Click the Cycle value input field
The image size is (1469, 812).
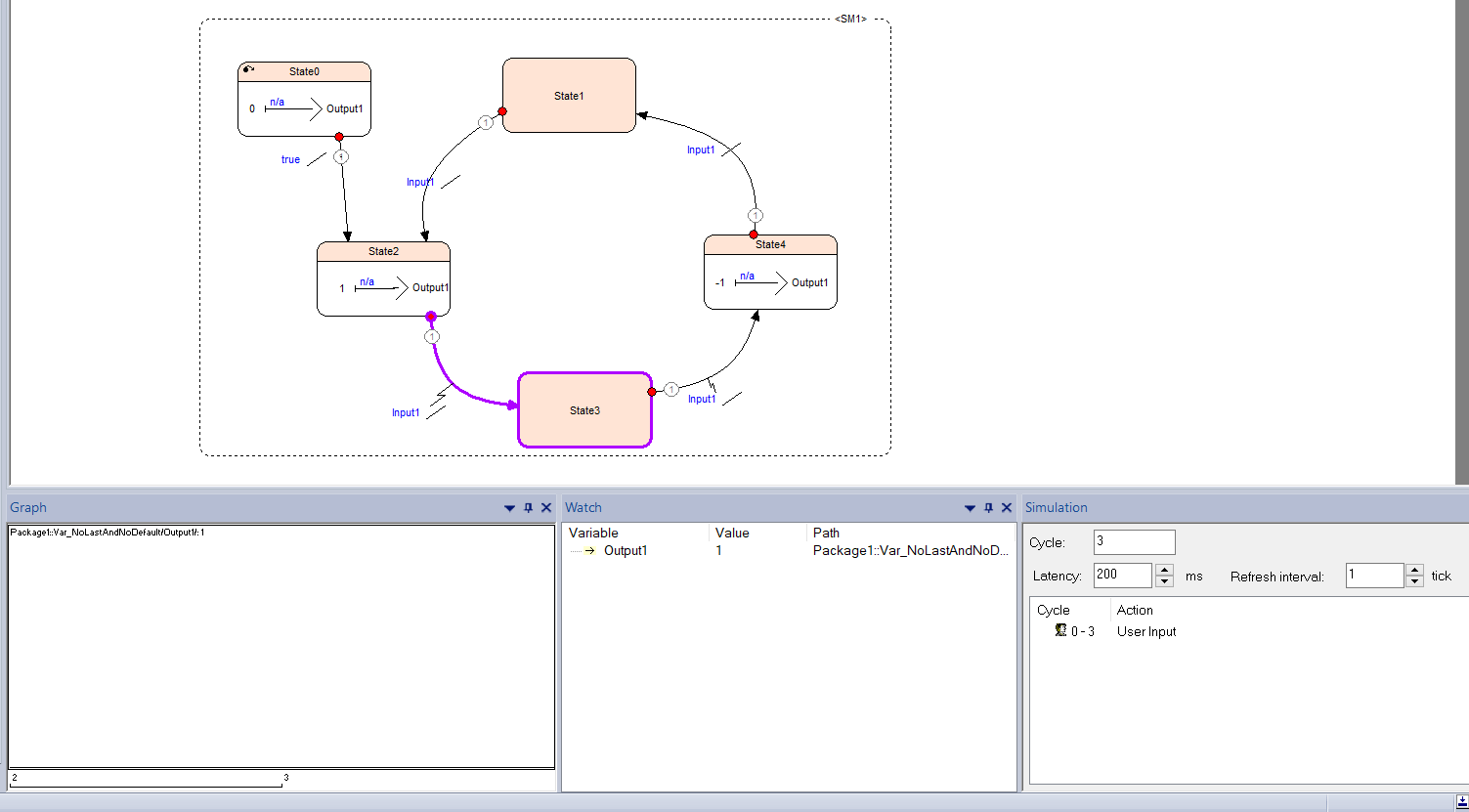pyautogui.click(x=1134, y=542)
